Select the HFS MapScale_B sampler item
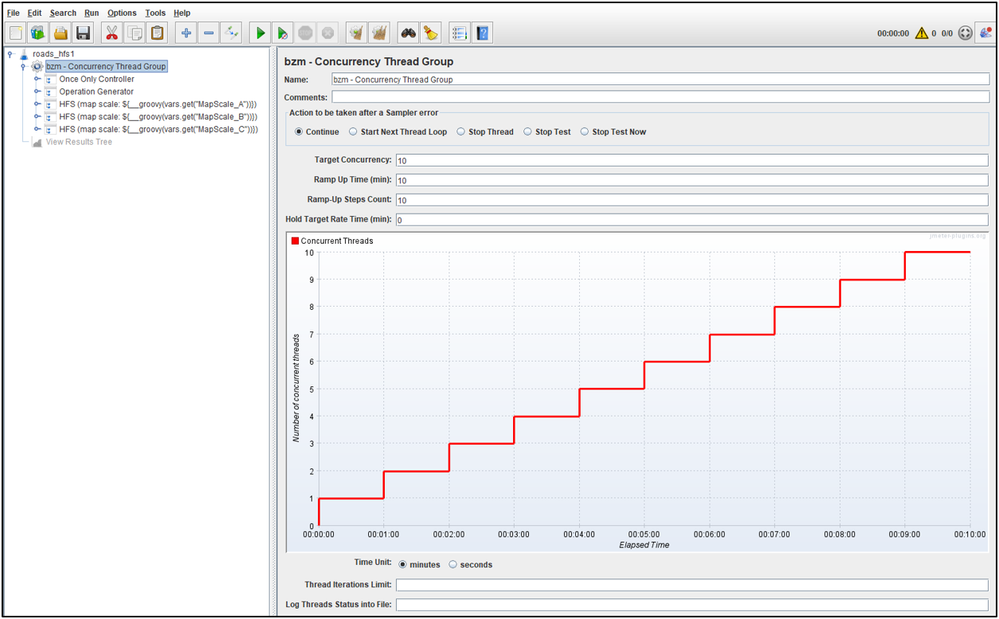The width and height of the screenshot is (999, 619). point(157,117)
